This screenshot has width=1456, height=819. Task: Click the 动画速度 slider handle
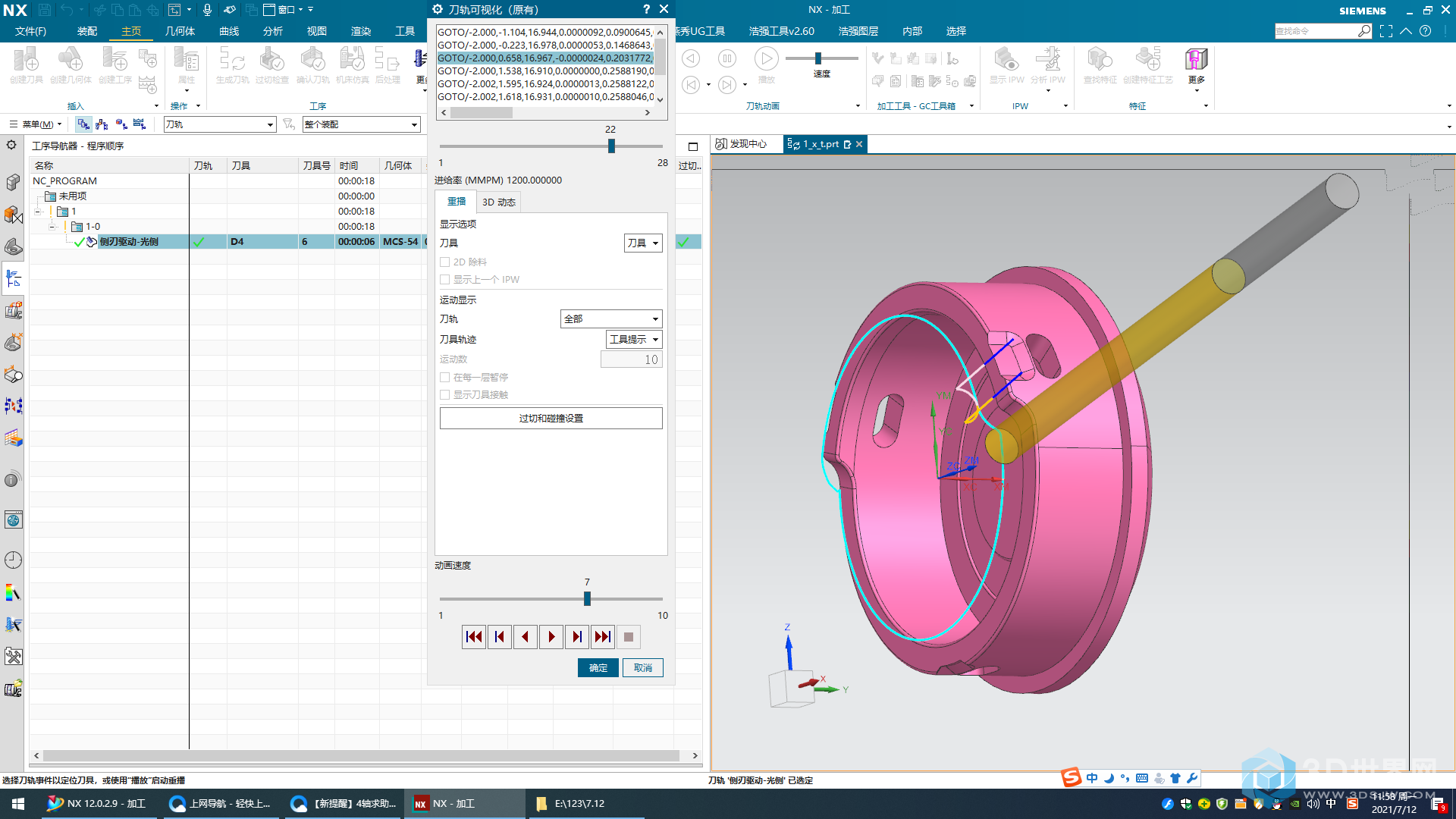(587, 598)
